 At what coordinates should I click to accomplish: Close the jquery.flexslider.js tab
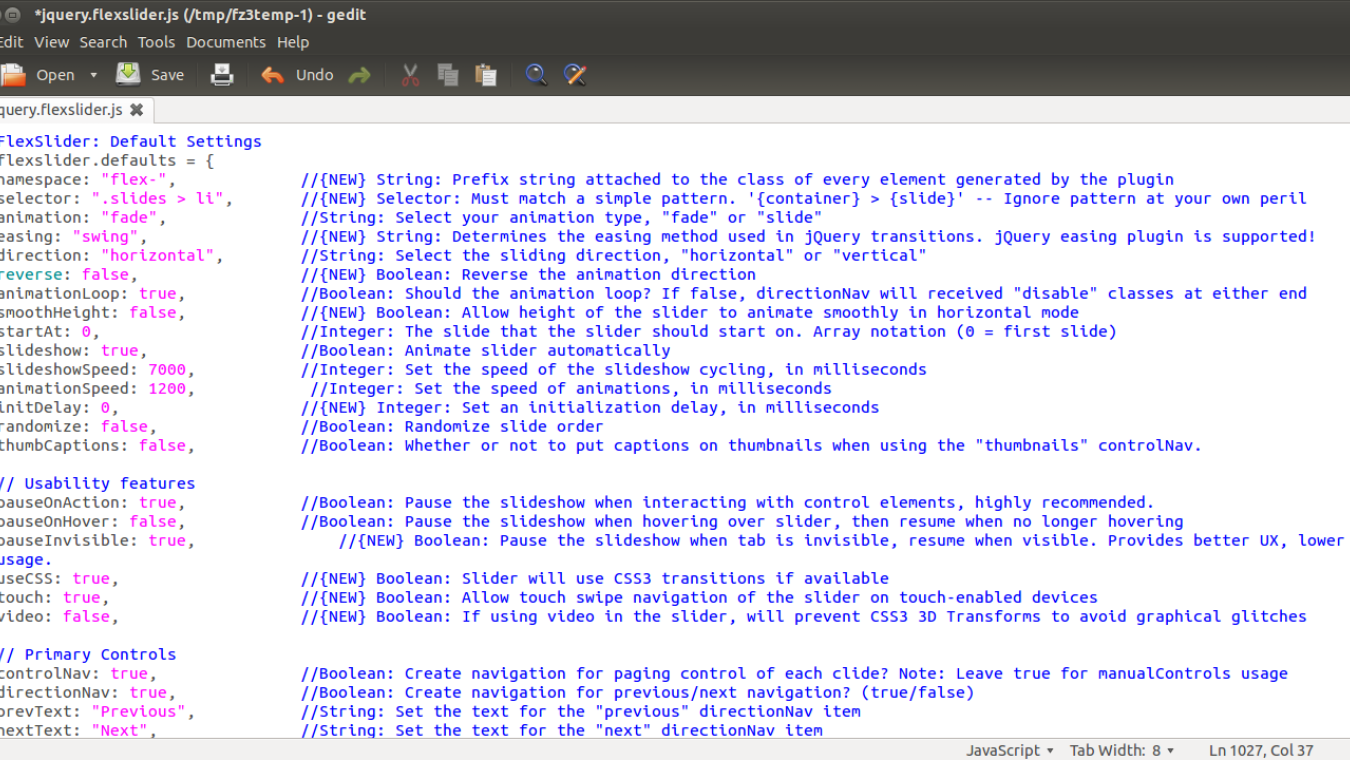[137, 110]
